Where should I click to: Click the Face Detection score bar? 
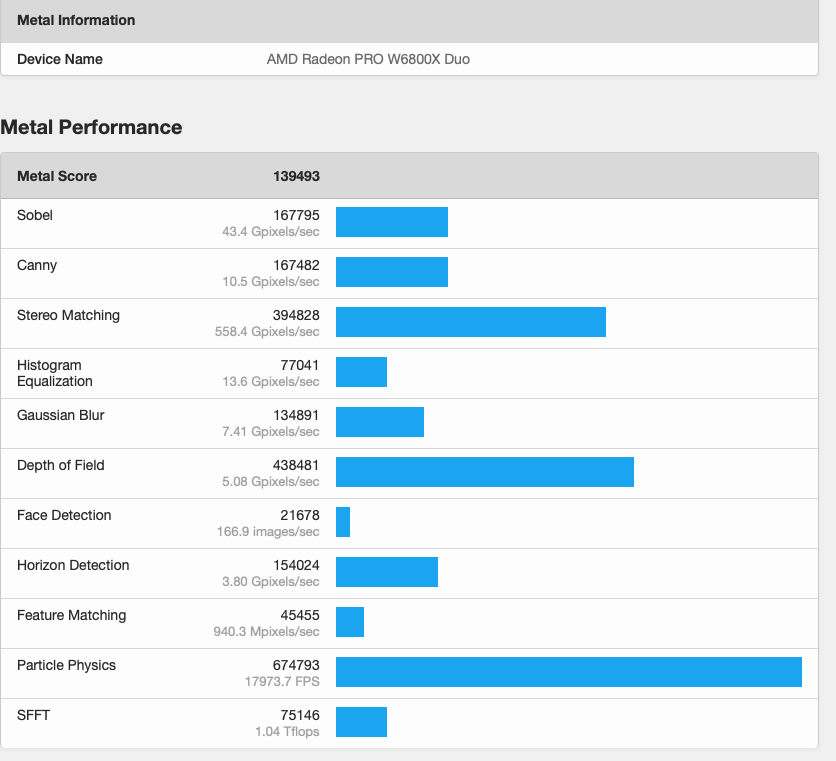pos(343,523)
